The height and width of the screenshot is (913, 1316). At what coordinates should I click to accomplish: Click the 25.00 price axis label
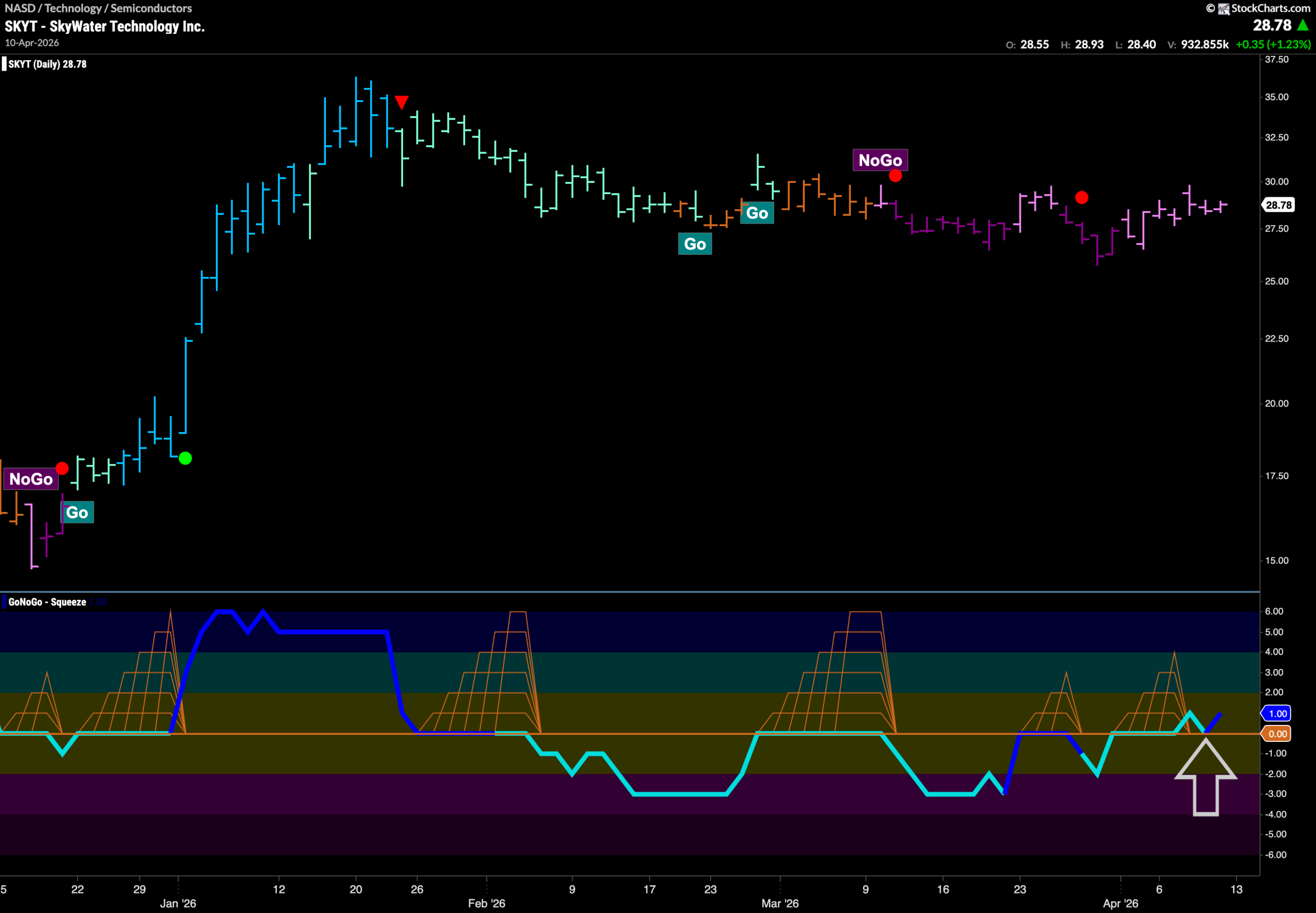tap(1276, 282)
